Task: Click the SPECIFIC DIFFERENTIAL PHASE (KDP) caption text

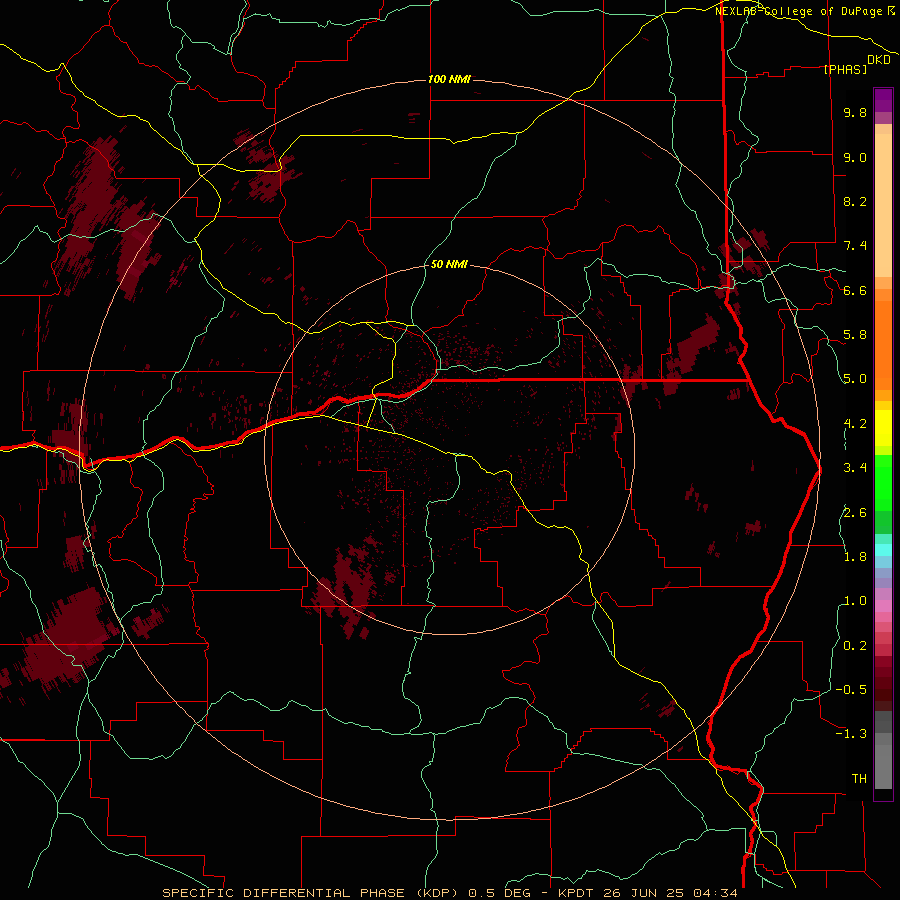Action: coord(311,893)
